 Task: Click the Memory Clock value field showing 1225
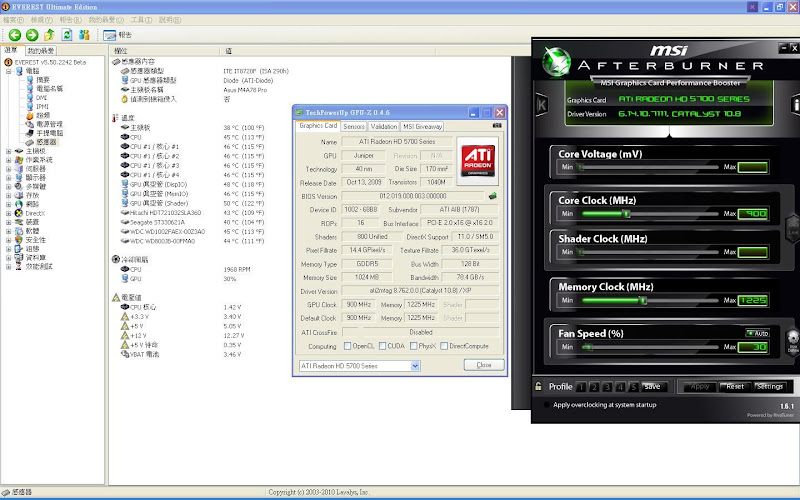click(x=753, y=300)
